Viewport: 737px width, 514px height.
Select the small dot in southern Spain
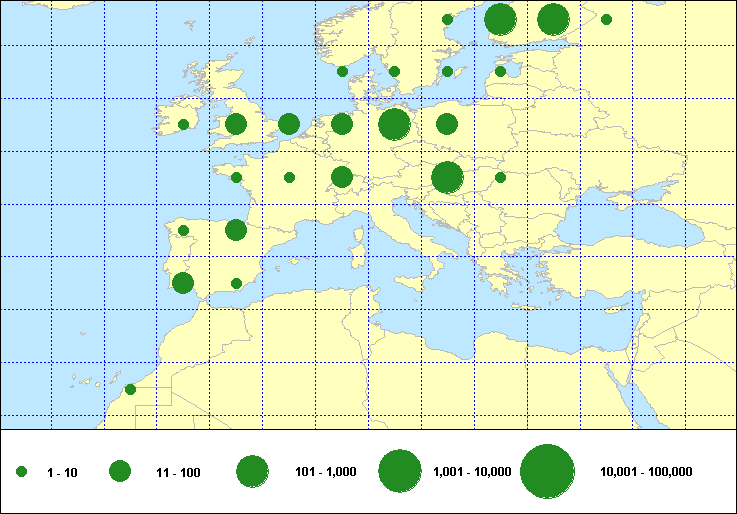(x=236, y=283)
